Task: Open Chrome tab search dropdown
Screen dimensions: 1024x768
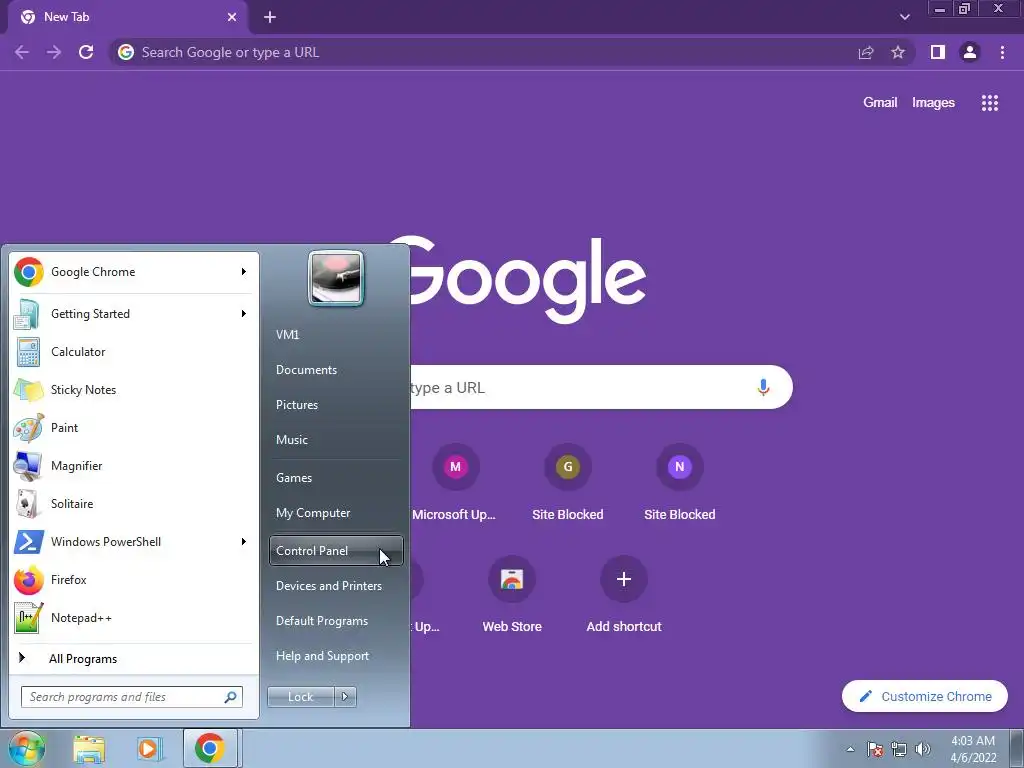Action: (904, 17)
